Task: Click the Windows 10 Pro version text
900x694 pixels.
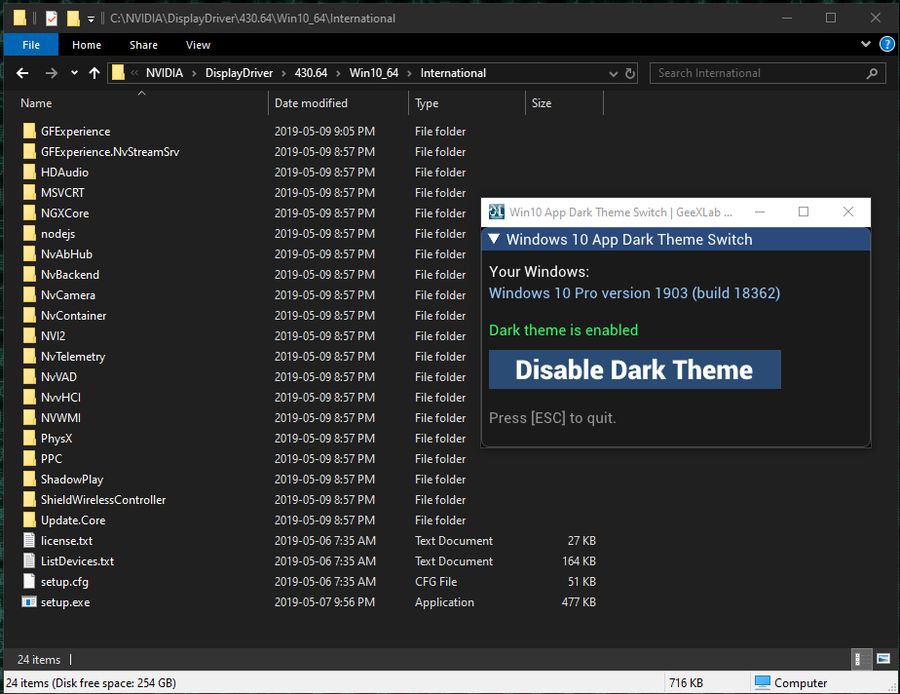Action: [x=634, y=293]
